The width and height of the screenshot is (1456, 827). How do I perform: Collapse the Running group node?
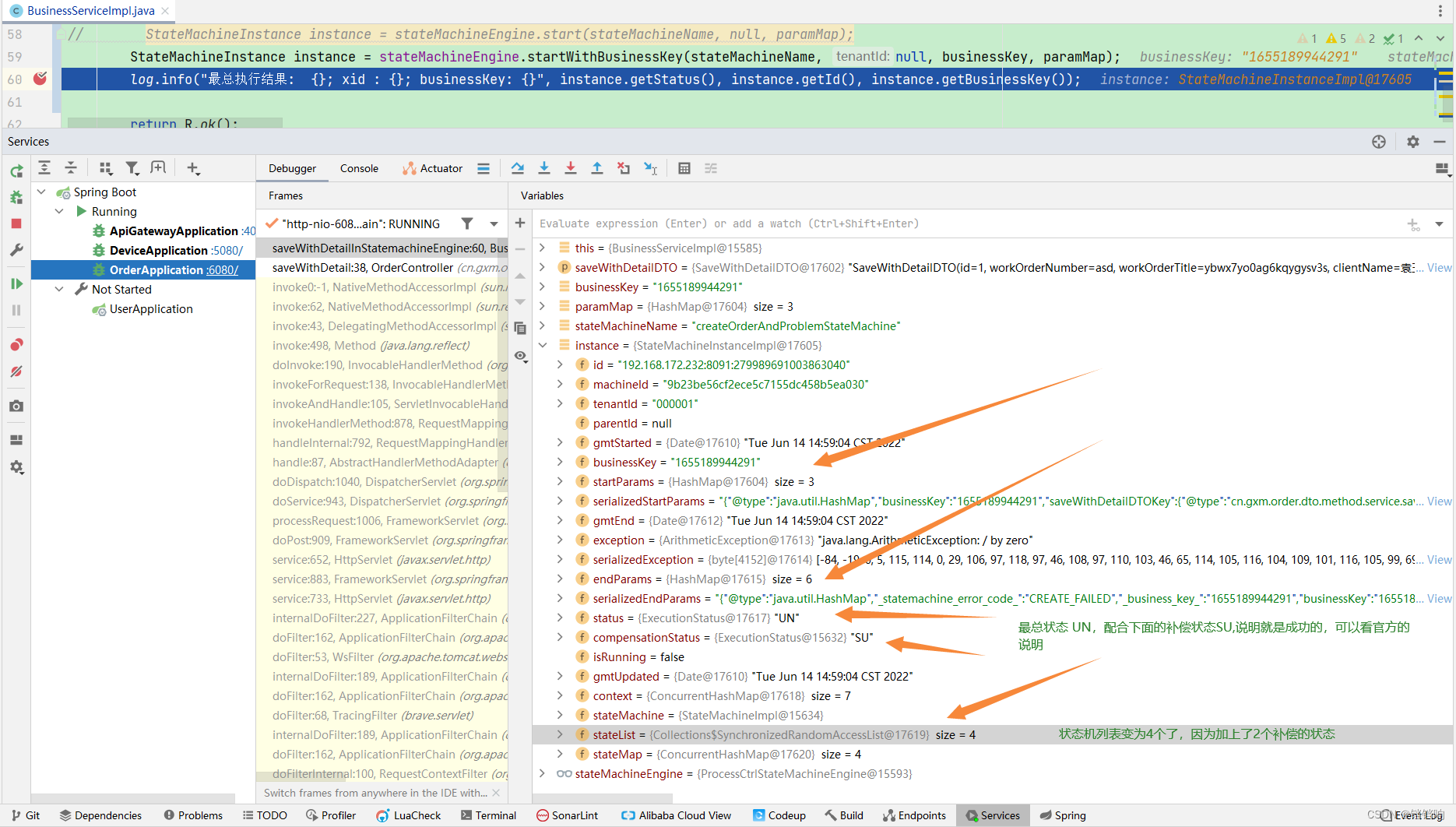pos(59,211)
